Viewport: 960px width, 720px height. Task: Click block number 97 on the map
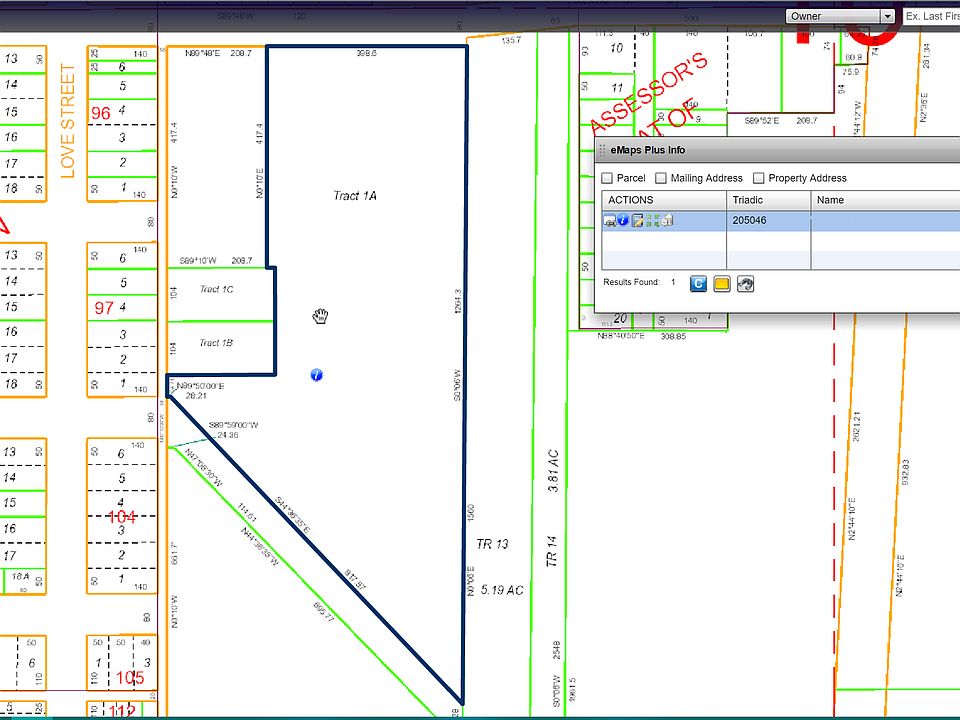pyautogui.click(x=103, y=307)
